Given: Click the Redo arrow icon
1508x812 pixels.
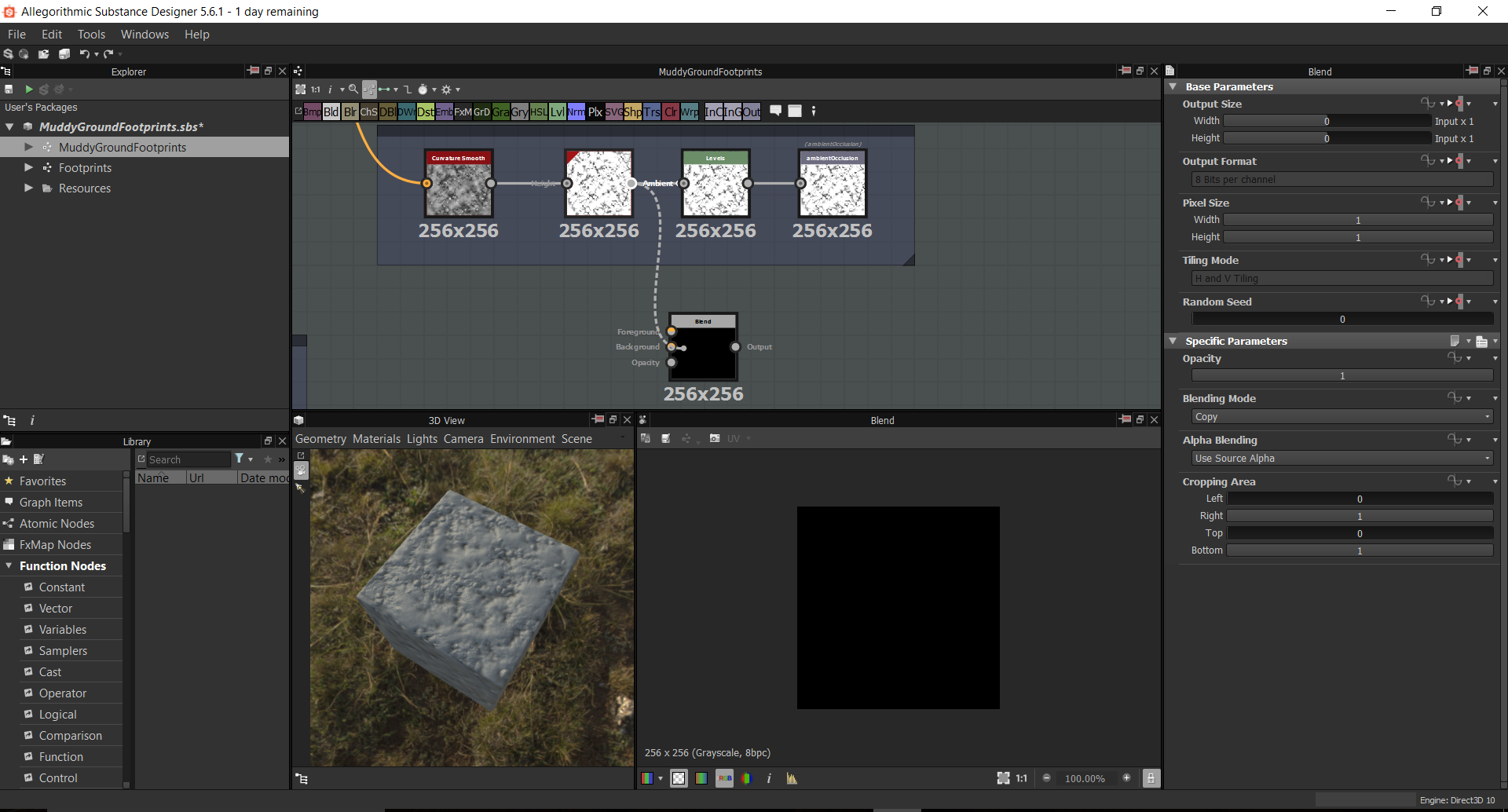Looking at the screenshot, I should click(x=108, y=54).
